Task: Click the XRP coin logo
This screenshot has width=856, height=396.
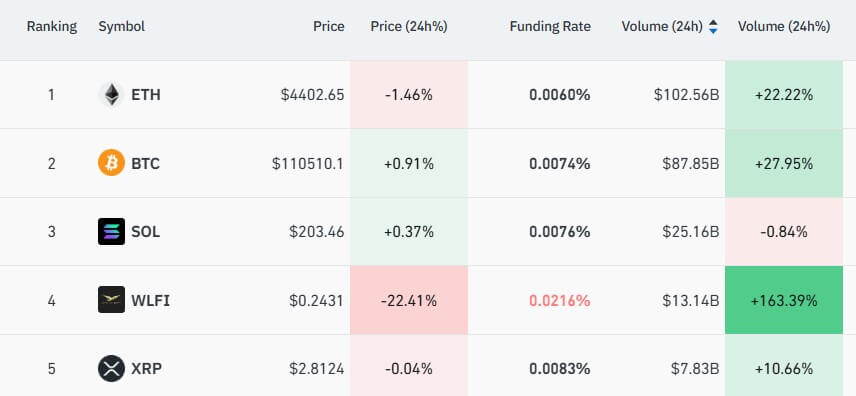Action: coord(111,369)
